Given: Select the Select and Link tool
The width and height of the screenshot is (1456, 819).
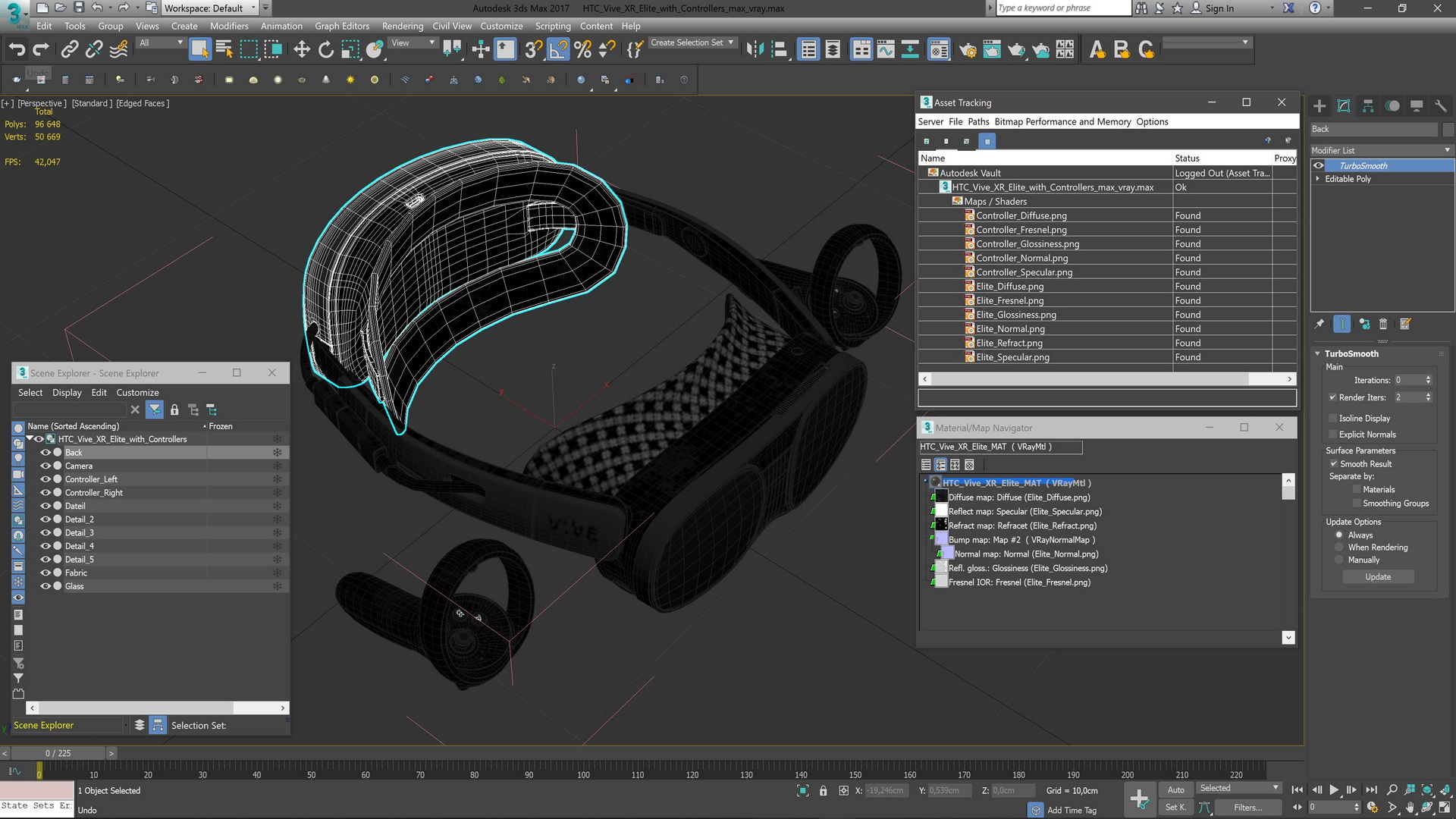Looking at the screenshot, I should (69, 50).
